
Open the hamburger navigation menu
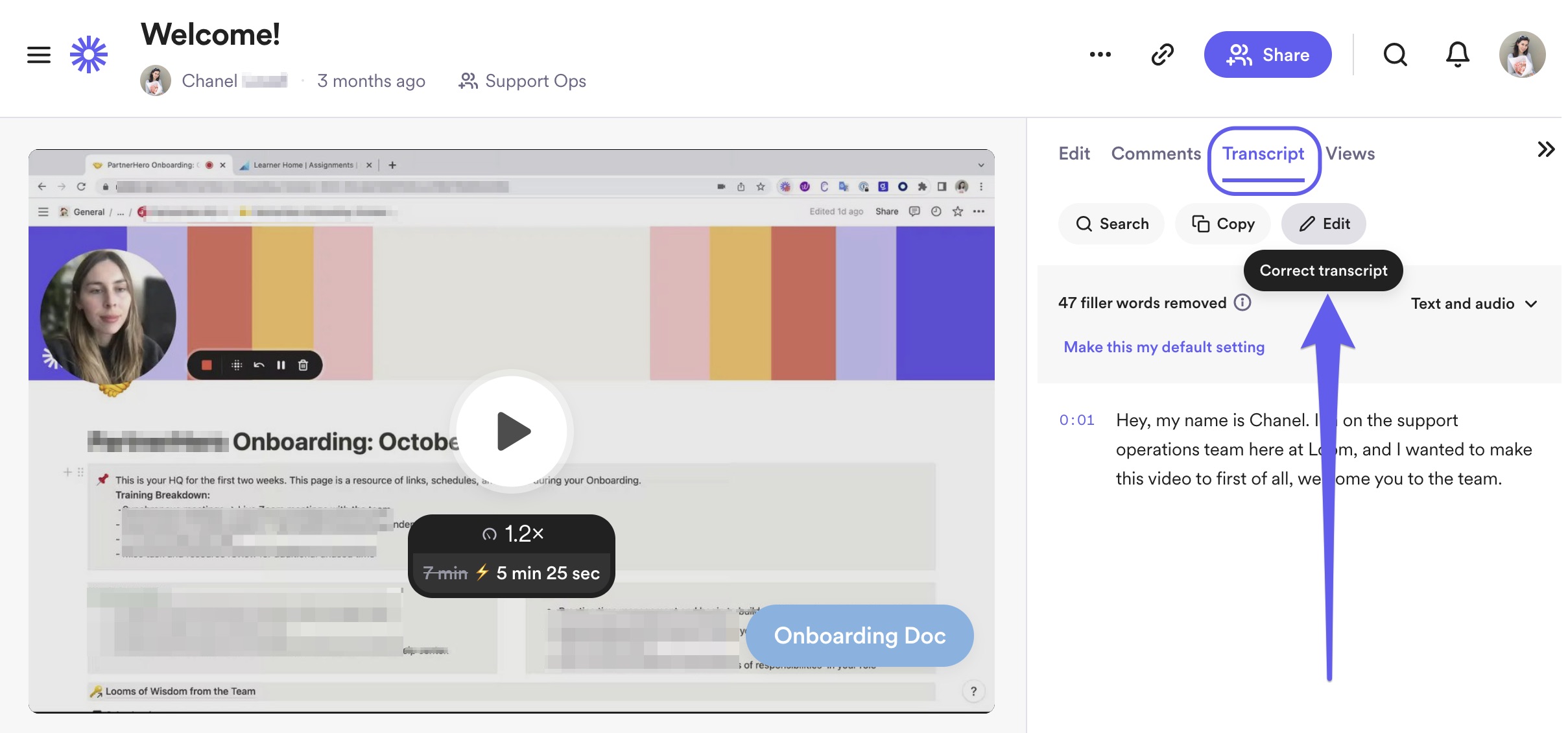(39, 54)
